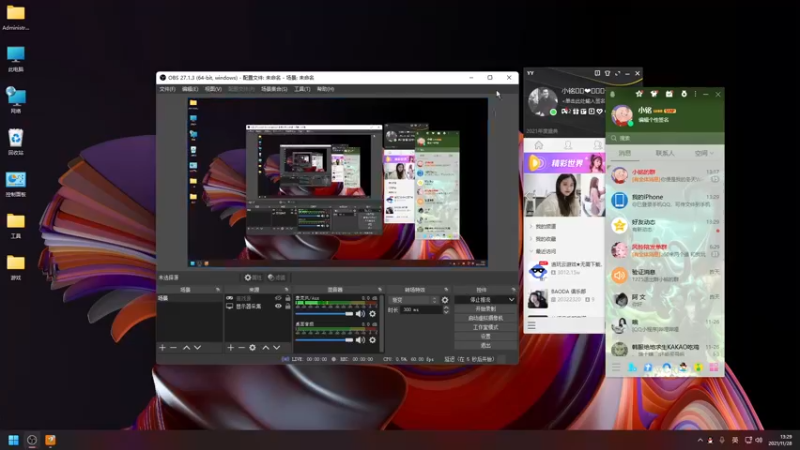Toggle lock of display capture source

(288, 306)
